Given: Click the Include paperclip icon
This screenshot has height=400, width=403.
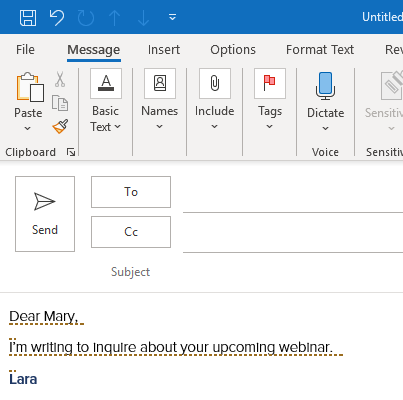Looking at the screenshot, I should (215, 84).
